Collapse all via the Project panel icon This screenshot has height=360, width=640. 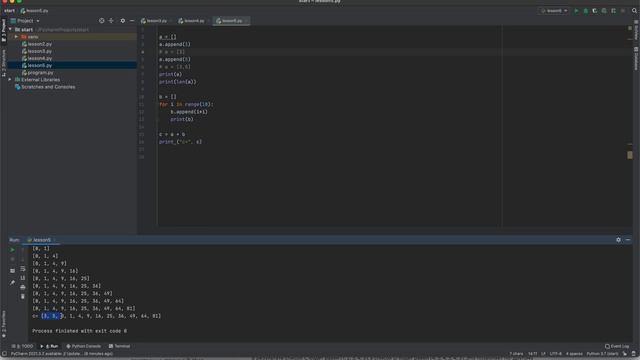click(111, 20)
